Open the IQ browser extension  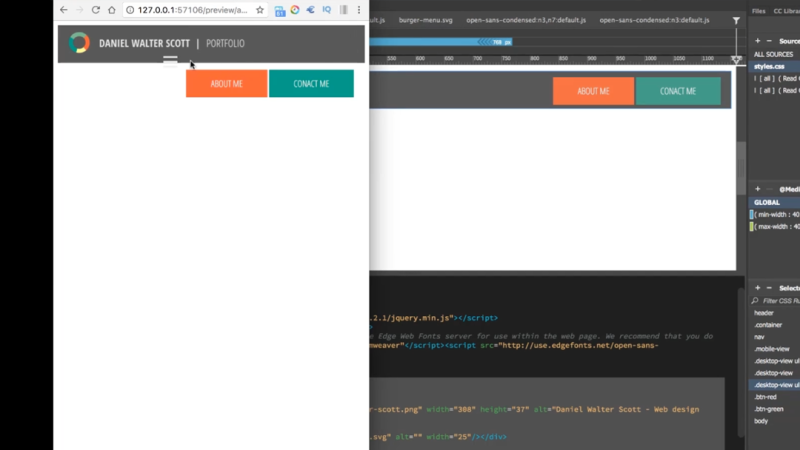pyautogui.click(x=327, y=10)
